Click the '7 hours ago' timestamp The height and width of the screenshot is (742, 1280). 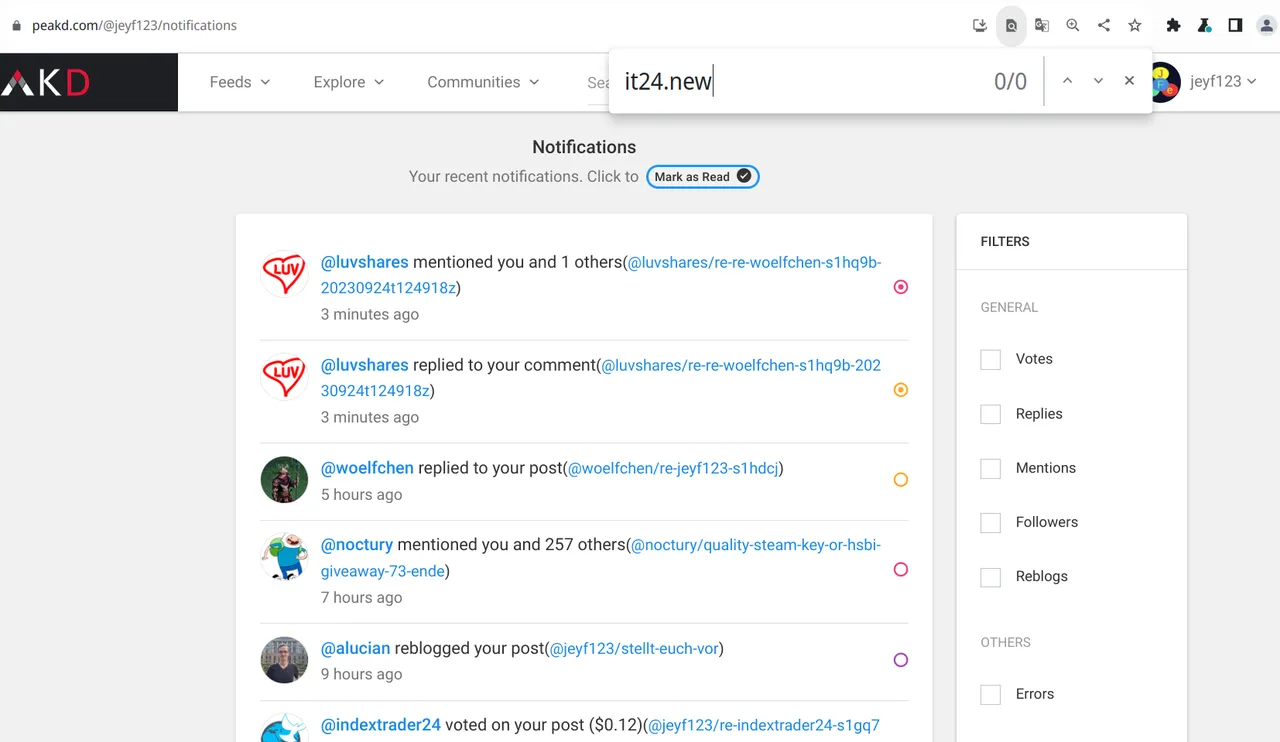tap(362, 598)
